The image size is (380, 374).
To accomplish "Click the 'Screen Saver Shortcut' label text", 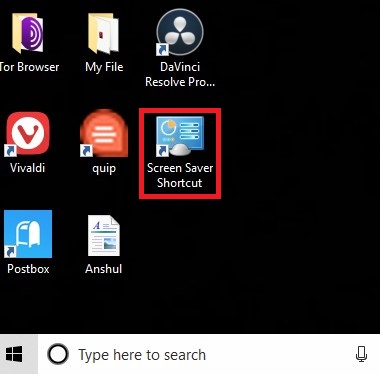I will coord(180,175).
